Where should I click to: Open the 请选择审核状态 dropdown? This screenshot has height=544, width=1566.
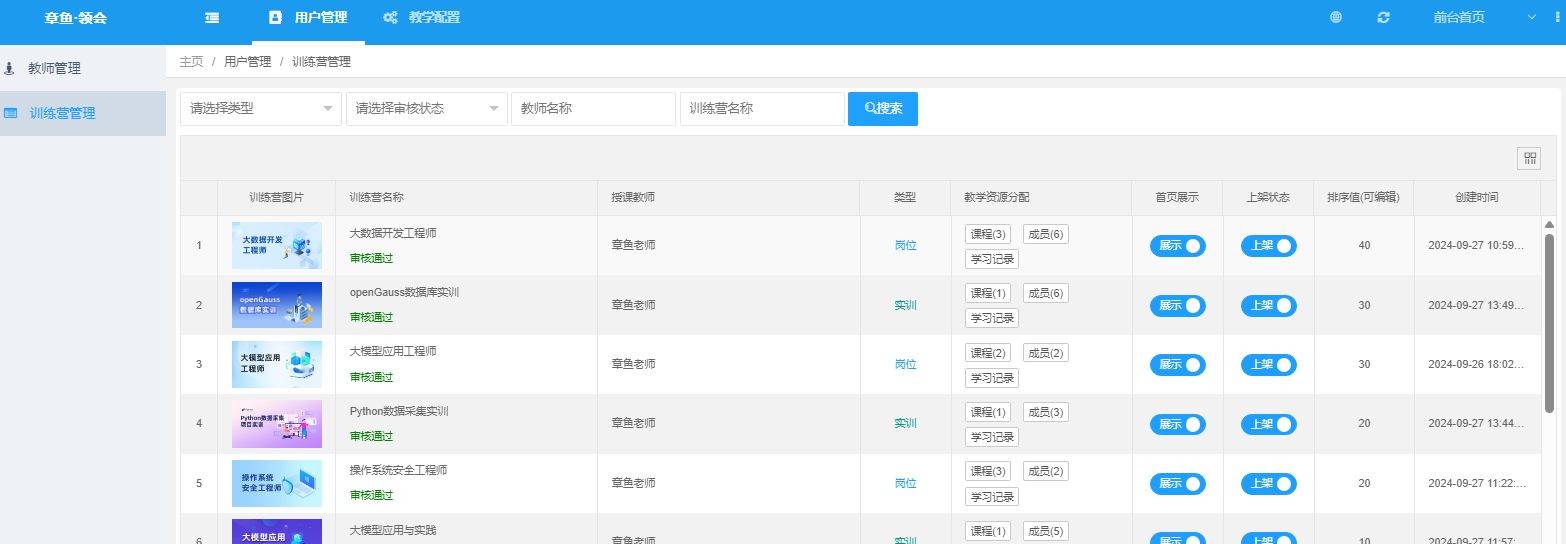[x=427, y=109]
